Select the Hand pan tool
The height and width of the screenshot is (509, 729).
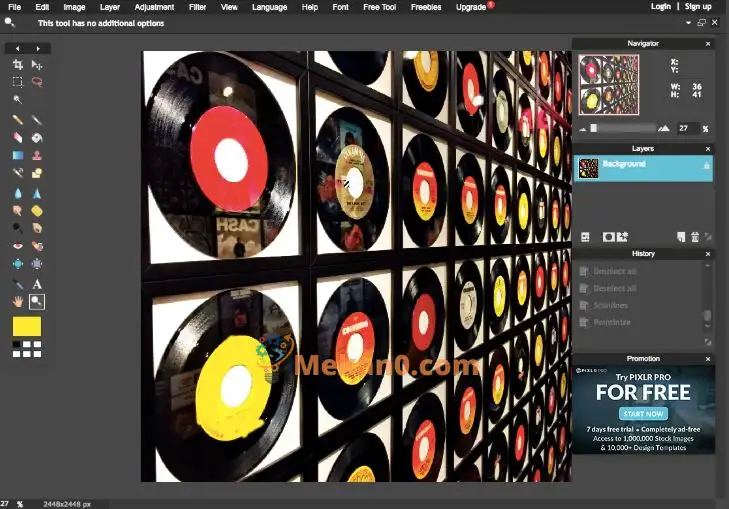18,302
